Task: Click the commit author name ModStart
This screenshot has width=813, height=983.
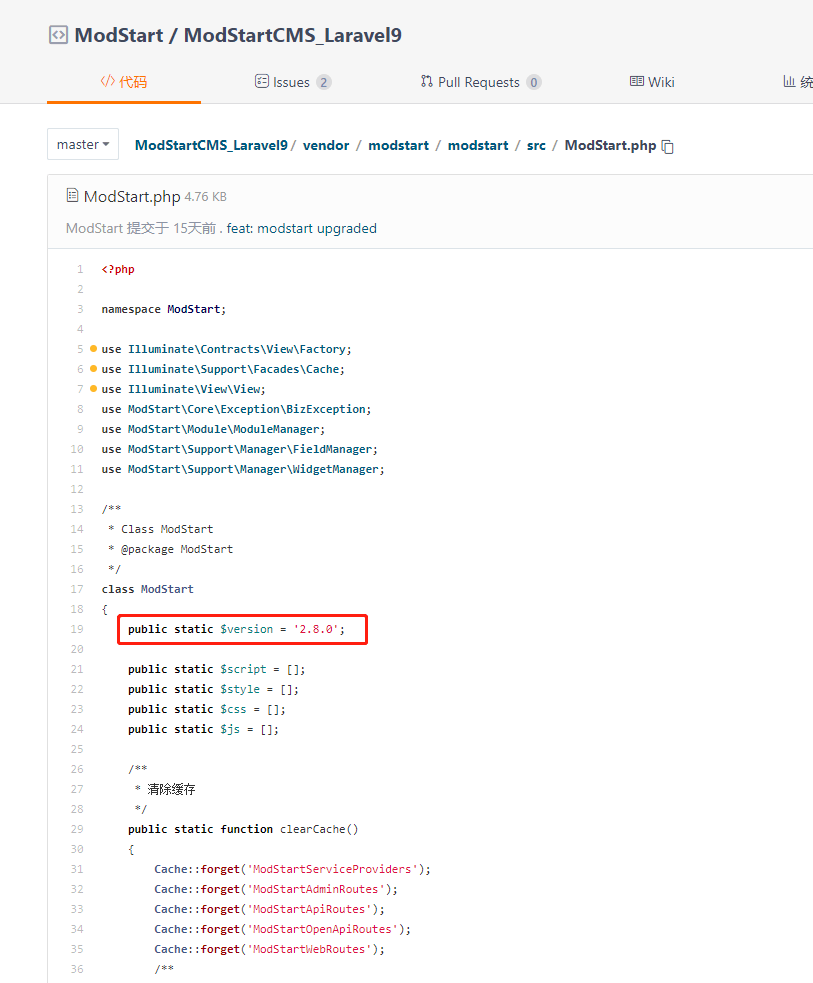Action: pos(94,228)
